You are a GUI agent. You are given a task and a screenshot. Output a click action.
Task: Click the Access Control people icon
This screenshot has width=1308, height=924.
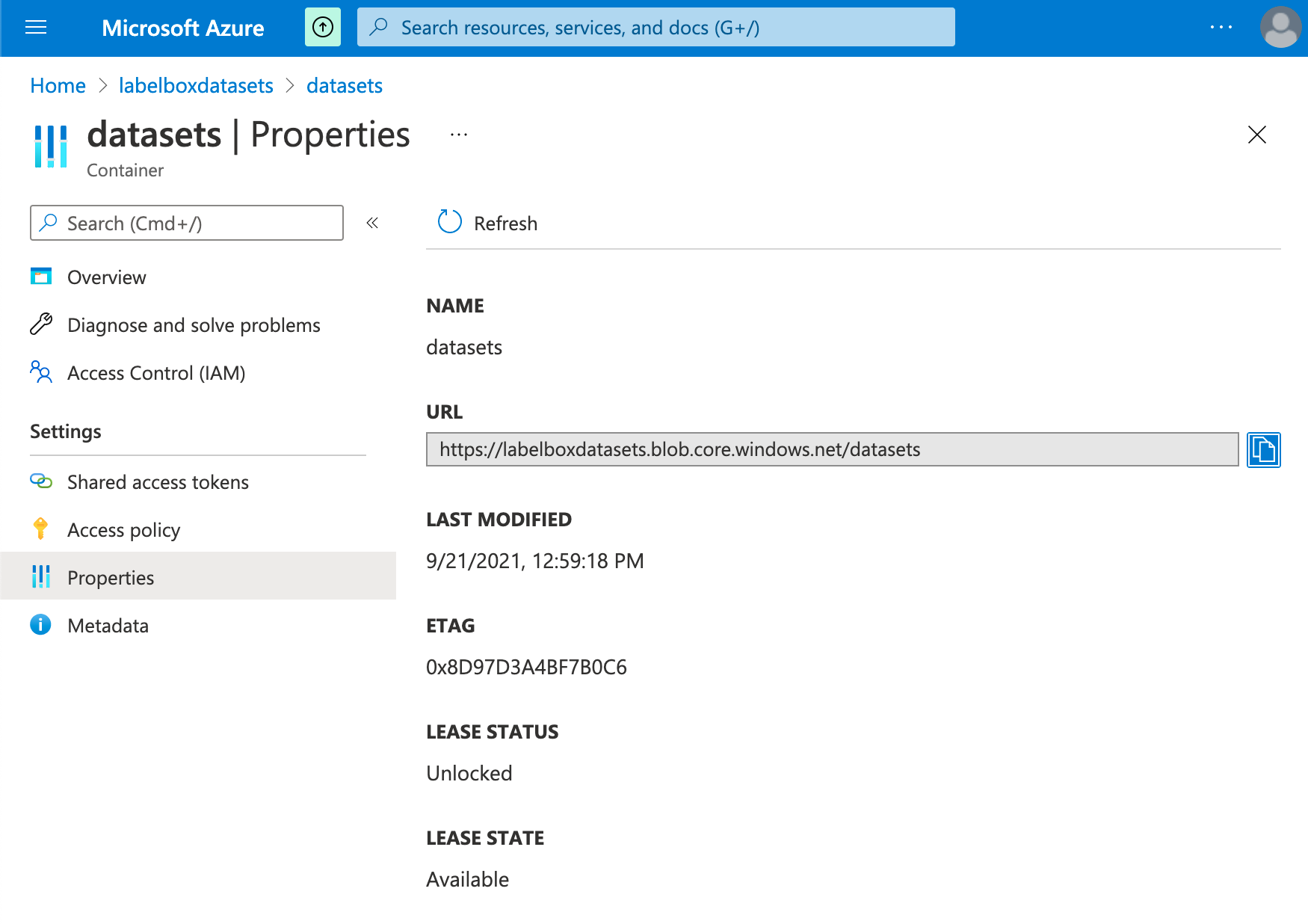(41, 372)
